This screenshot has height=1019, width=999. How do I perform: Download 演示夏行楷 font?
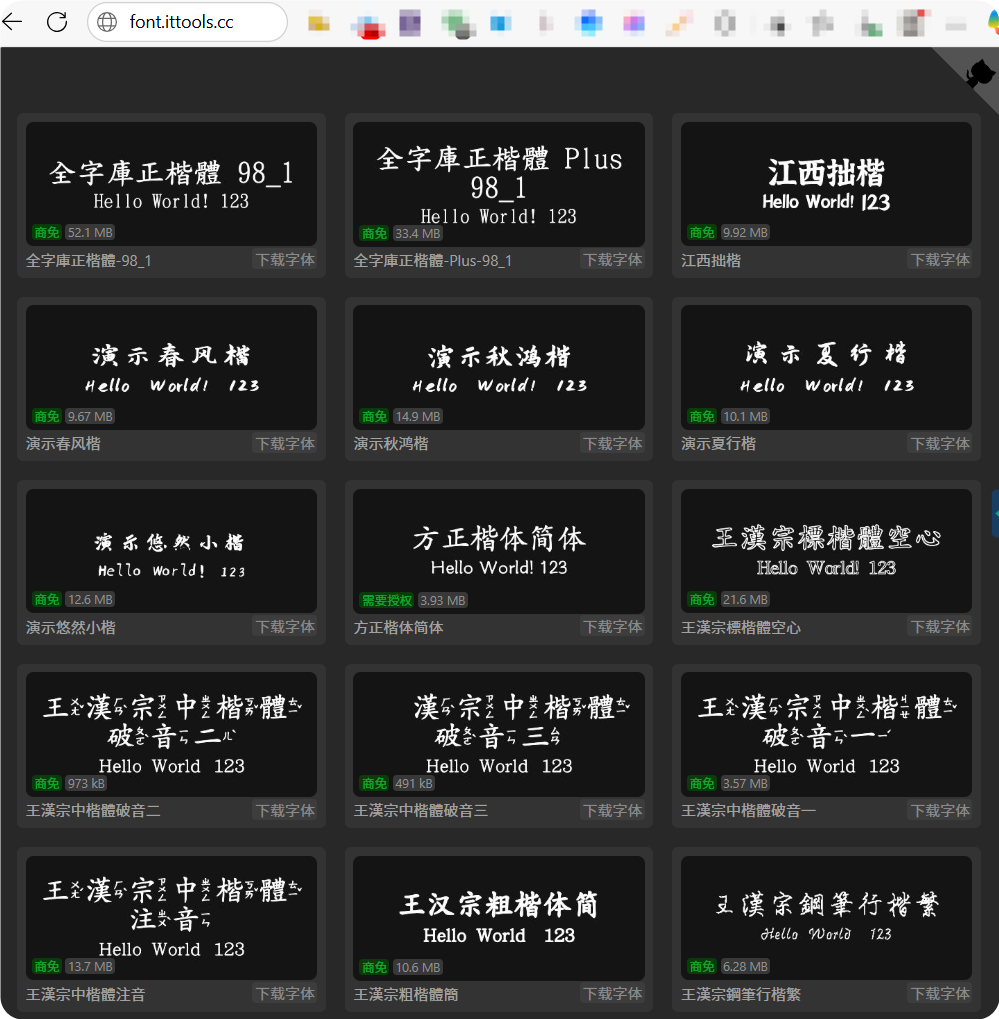pyautogui.click(x=940, y=444)
